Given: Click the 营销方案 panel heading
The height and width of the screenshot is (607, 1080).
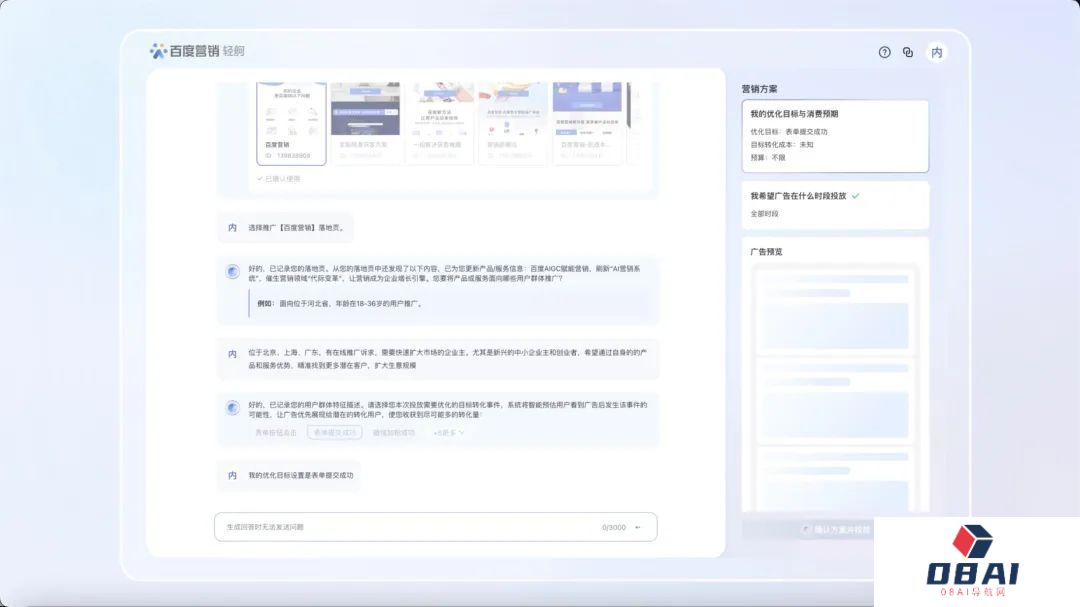Looking at the screenshot, I should (x=760, y=89).
